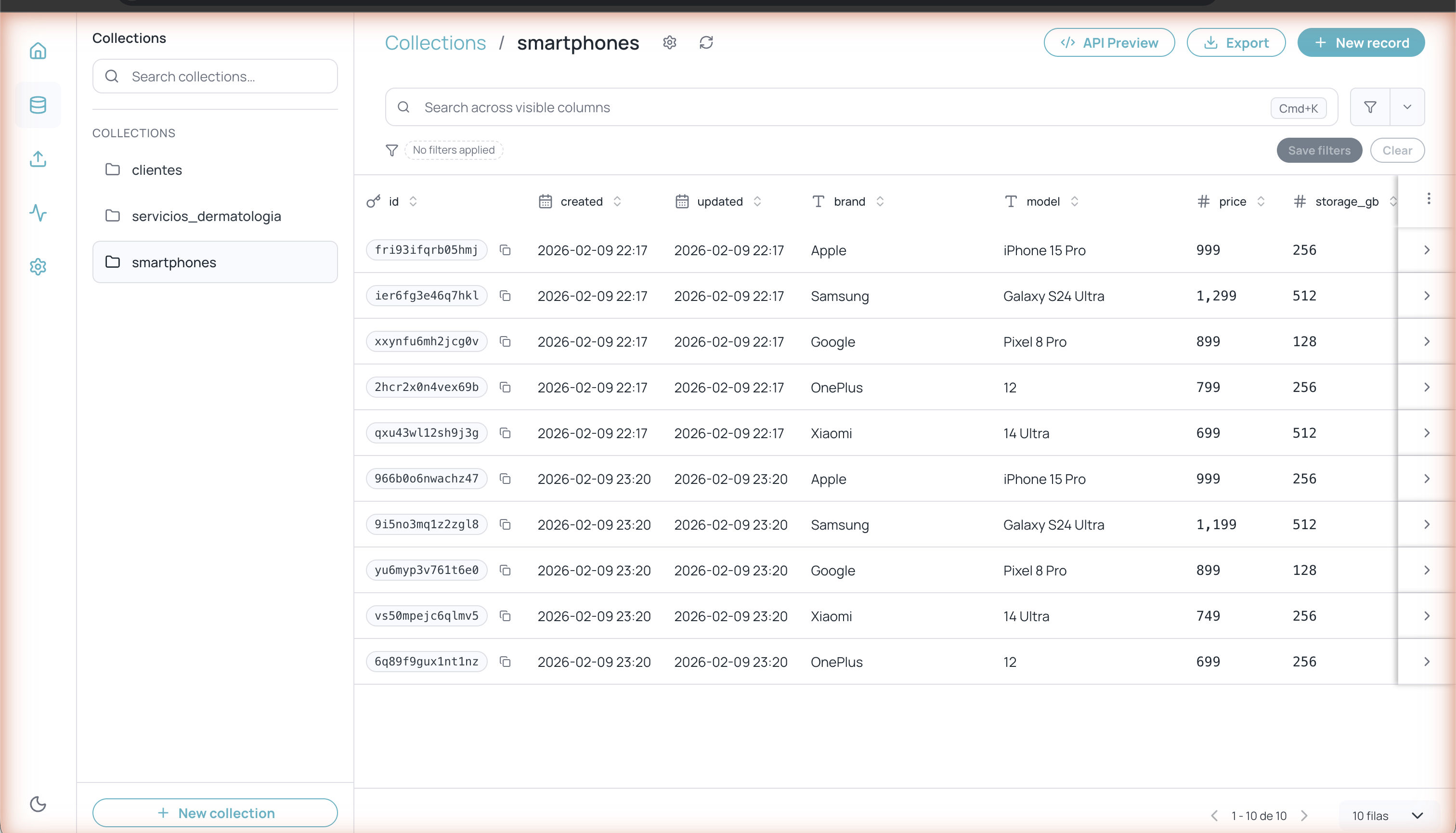Image resolution: width=1456 pixels, height=833 pixels.
Task: Open application settings gear in sidebar
Action: [38, 267]
